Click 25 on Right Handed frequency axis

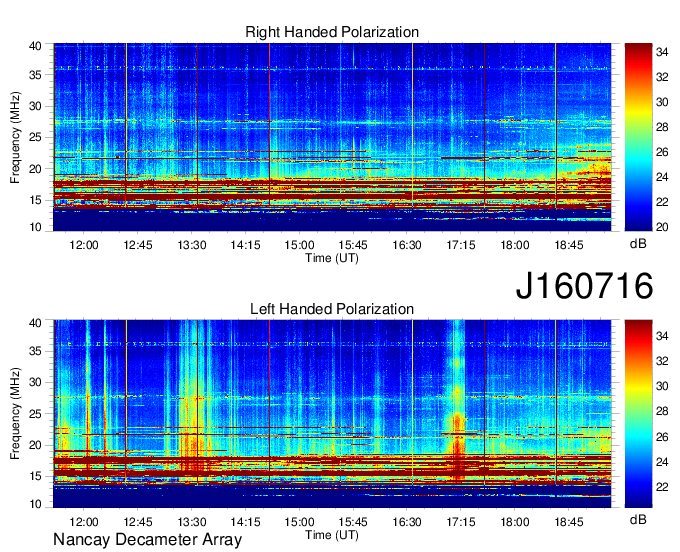(35, 137)
